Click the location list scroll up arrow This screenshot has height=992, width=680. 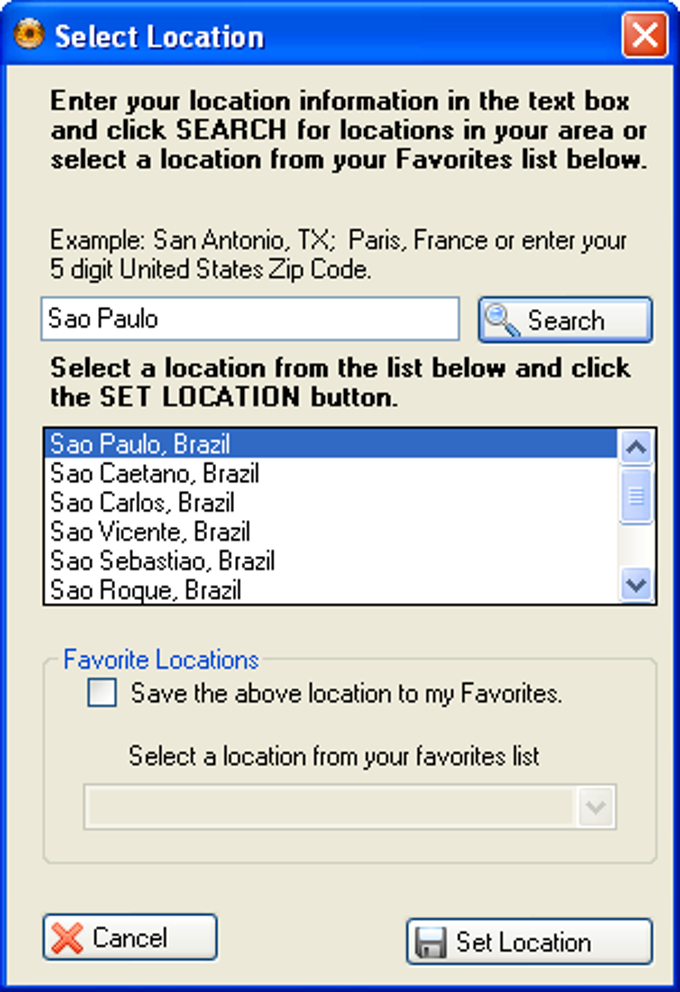(636, 447)
